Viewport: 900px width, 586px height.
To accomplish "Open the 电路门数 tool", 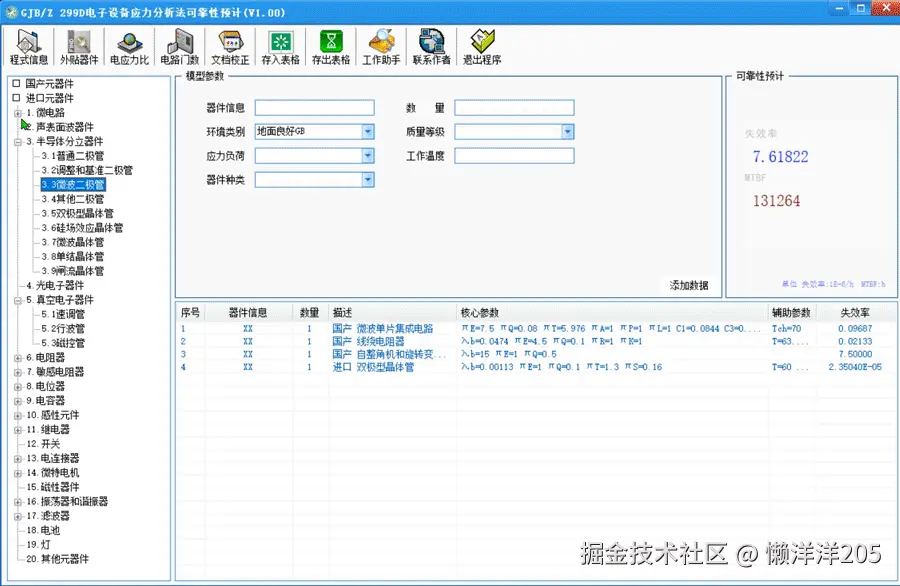I will tap(180, 46).
